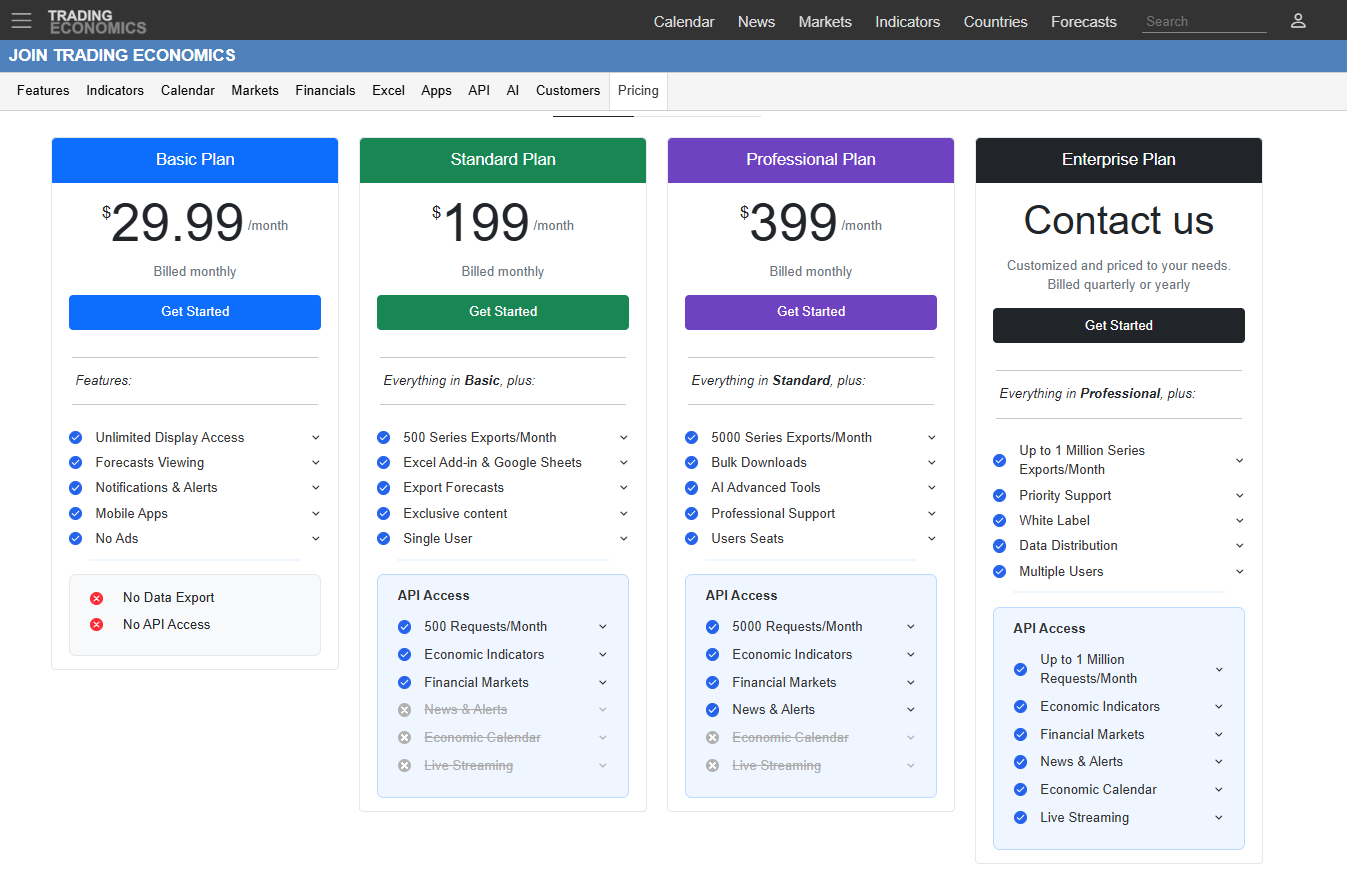Click the red X icon beside No Data Export
The image size is (1347, 872).
(97, 598)
